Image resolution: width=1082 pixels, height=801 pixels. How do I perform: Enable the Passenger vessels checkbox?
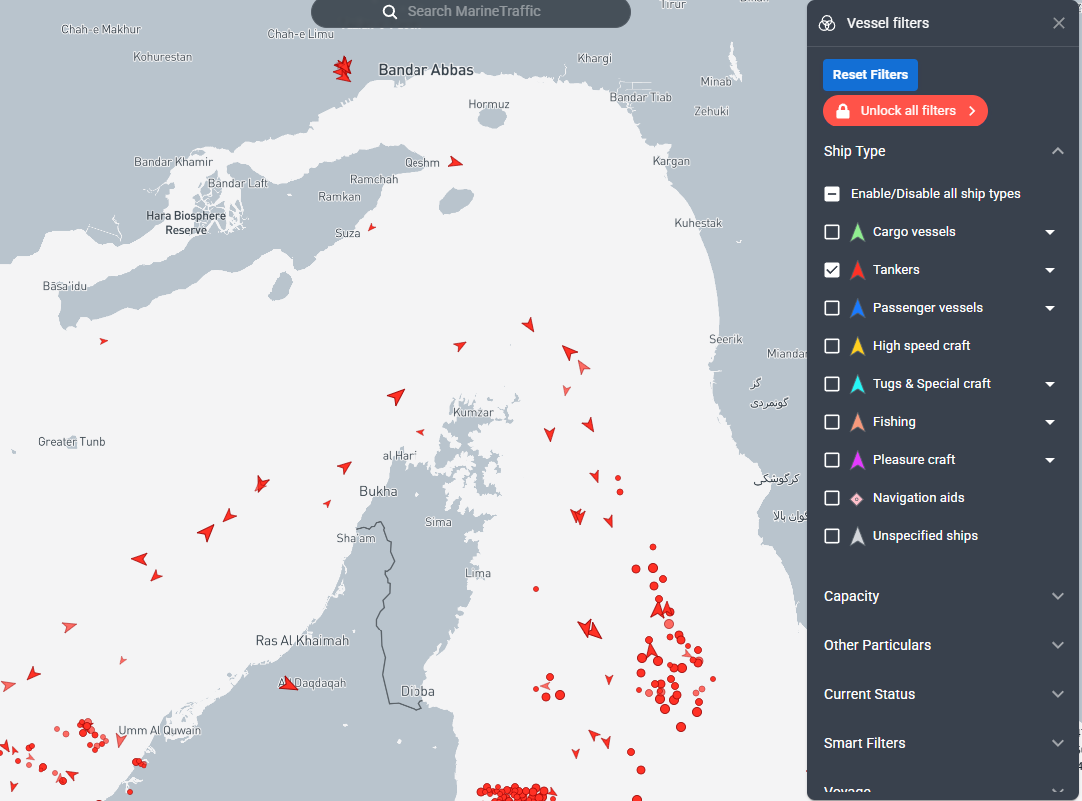pos(832,308)
